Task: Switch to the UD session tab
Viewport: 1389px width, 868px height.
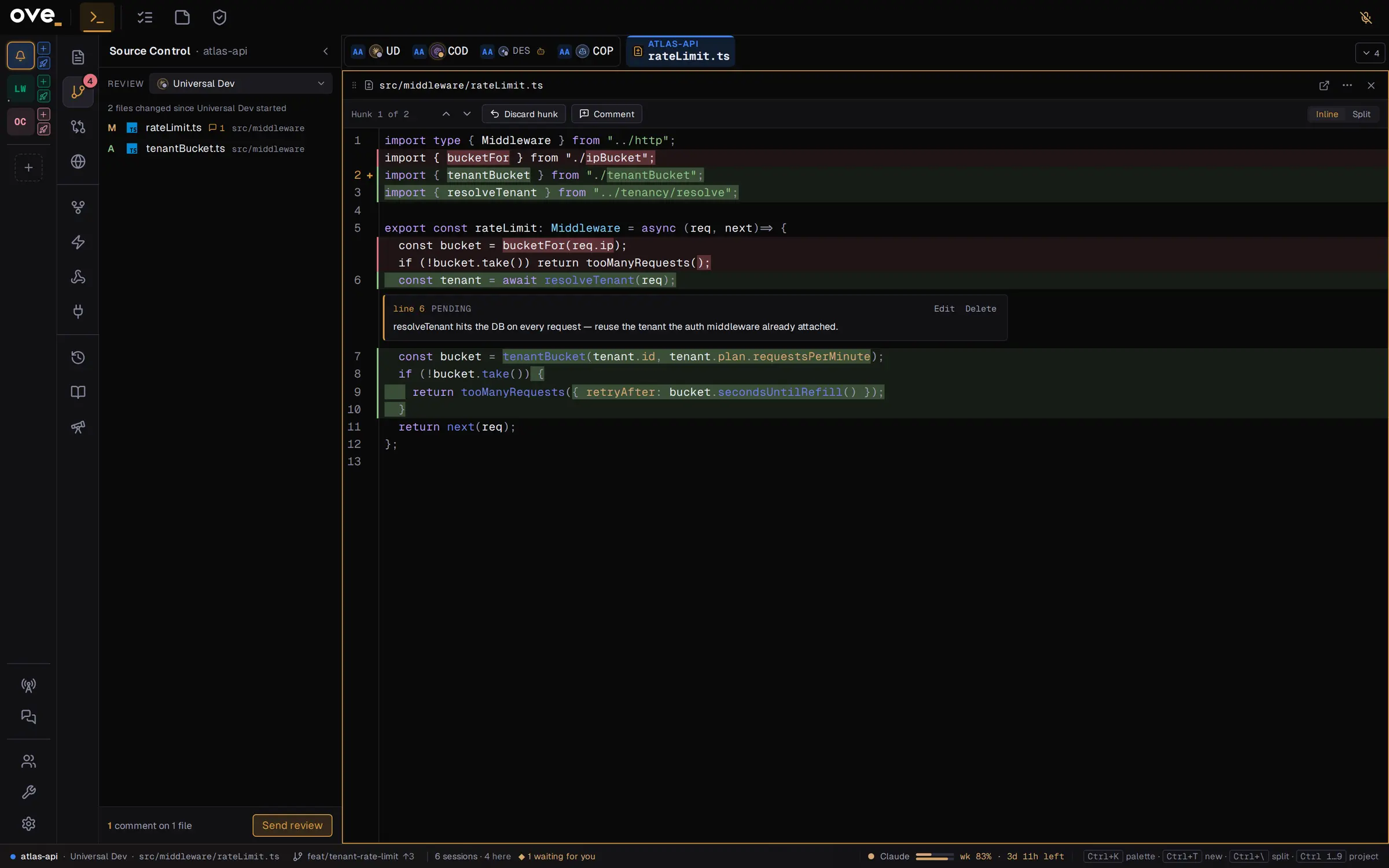Action: [x=376, y=51]
